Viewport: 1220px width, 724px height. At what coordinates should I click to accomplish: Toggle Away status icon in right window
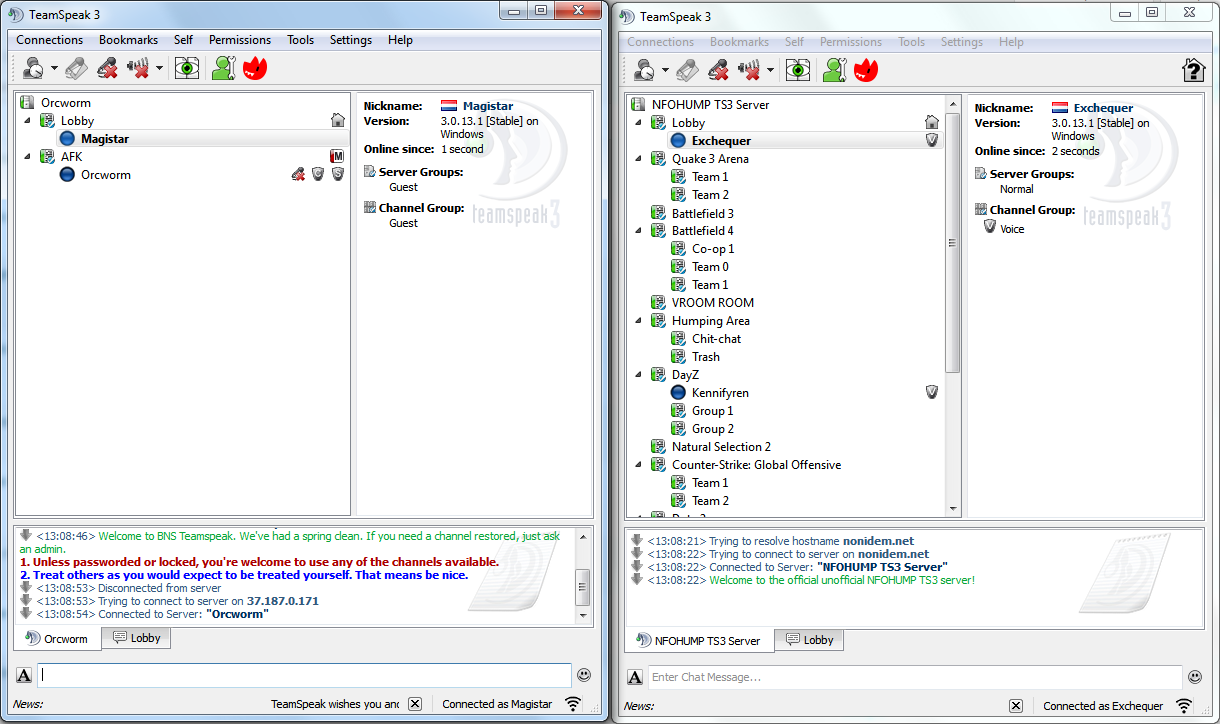coord(645,70)
